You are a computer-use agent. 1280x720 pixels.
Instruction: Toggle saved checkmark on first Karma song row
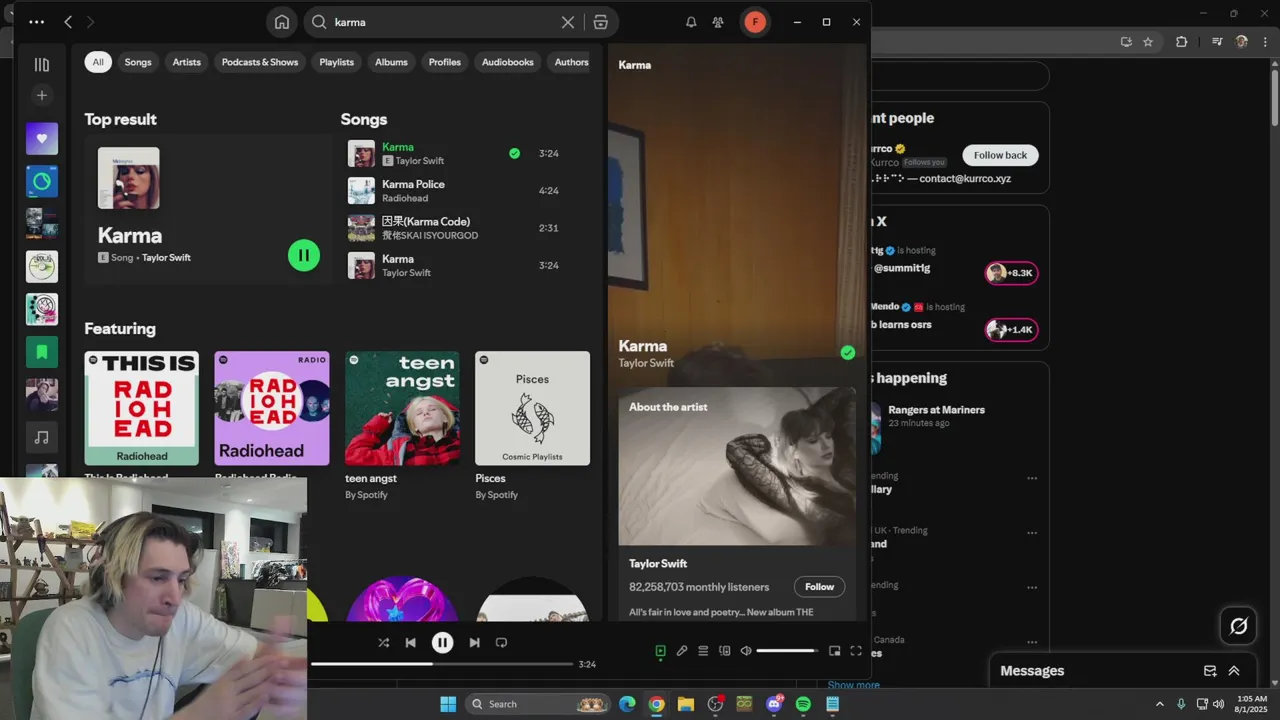[x=514, y=154]
